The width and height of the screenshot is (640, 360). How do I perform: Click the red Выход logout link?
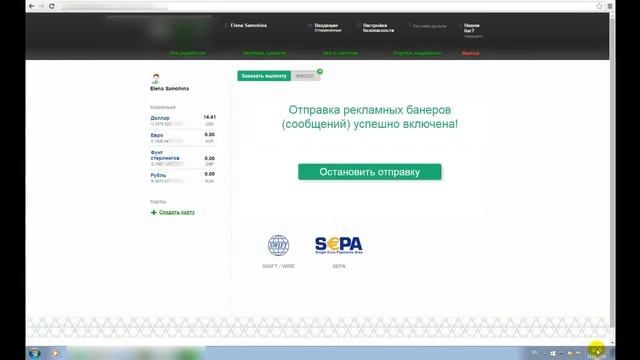[471, 53]
